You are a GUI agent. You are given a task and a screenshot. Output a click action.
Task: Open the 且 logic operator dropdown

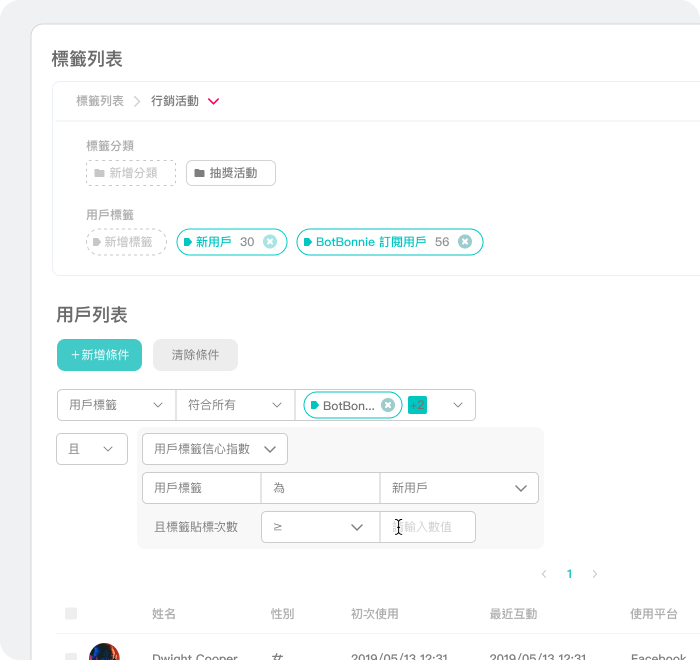92,449
